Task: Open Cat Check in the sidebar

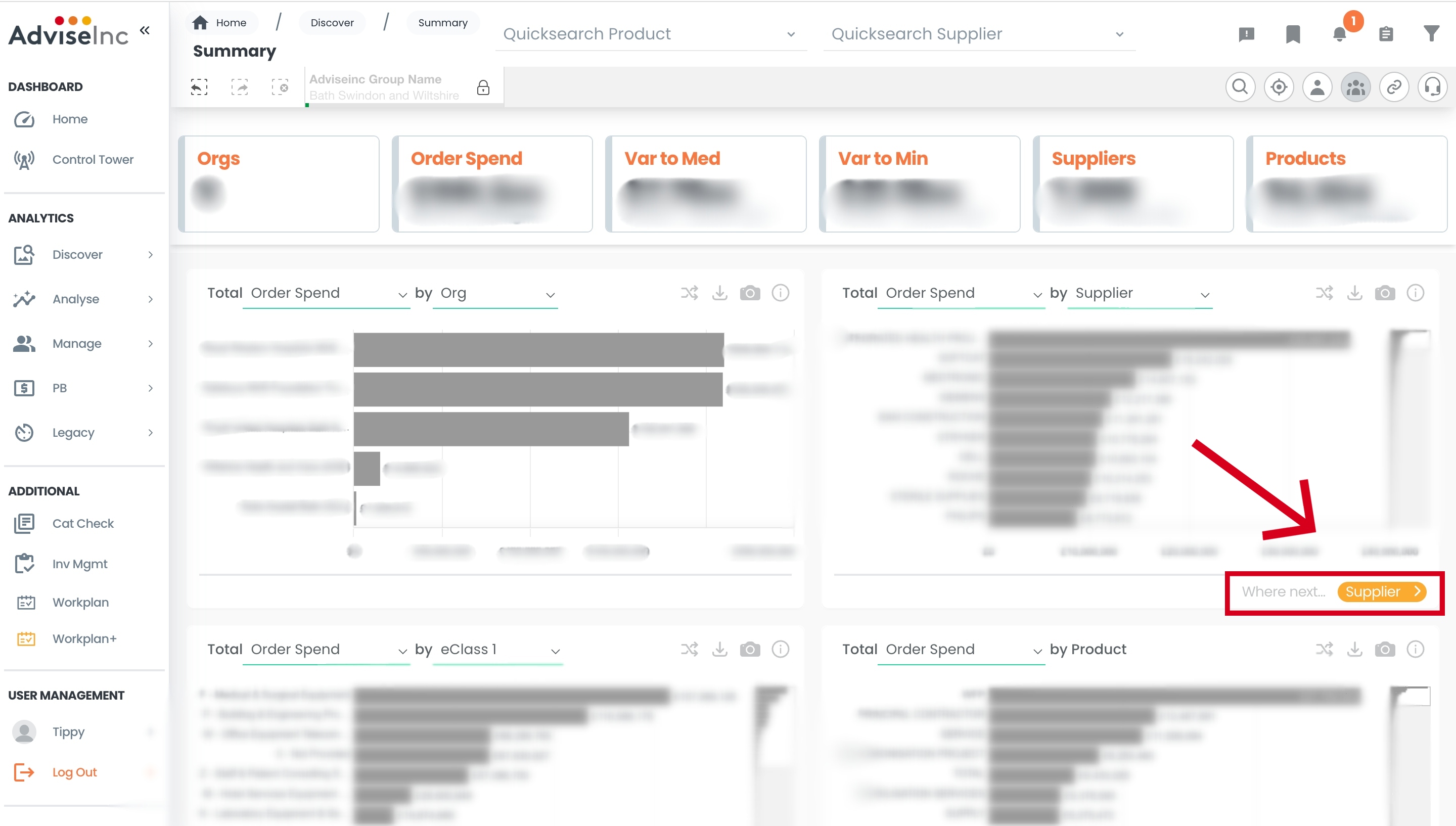Action: (83, 524)
